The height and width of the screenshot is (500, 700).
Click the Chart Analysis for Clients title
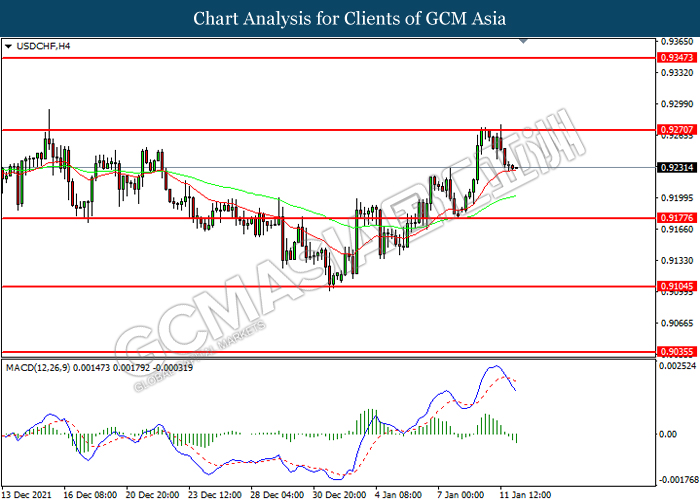(x=350, y=18)
